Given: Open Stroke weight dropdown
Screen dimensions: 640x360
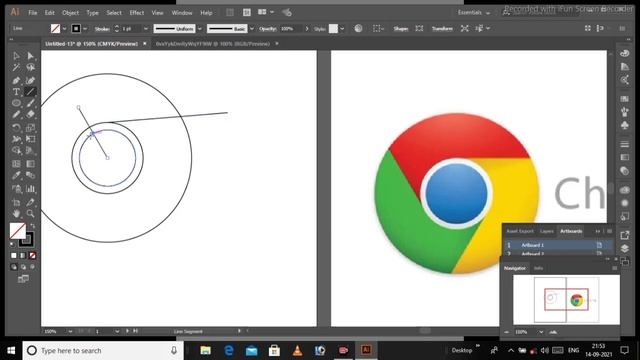Looking at the screenshot, I should [146, 29].
